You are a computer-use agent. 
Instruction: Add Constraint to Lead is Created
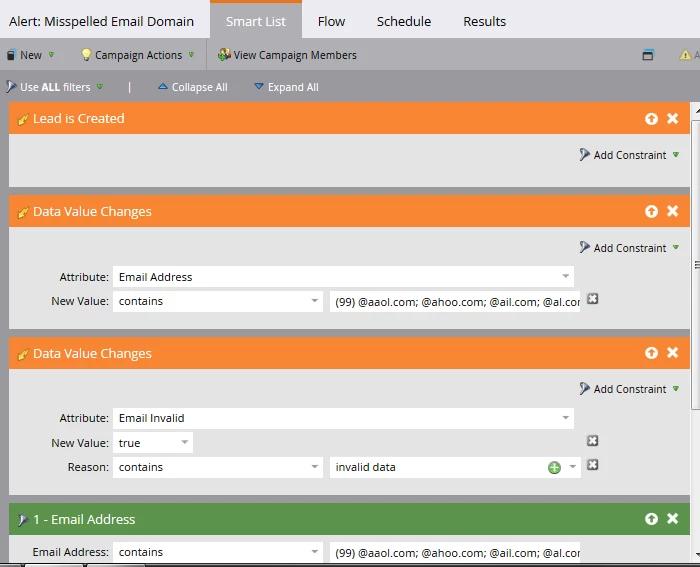coord(629,155)
